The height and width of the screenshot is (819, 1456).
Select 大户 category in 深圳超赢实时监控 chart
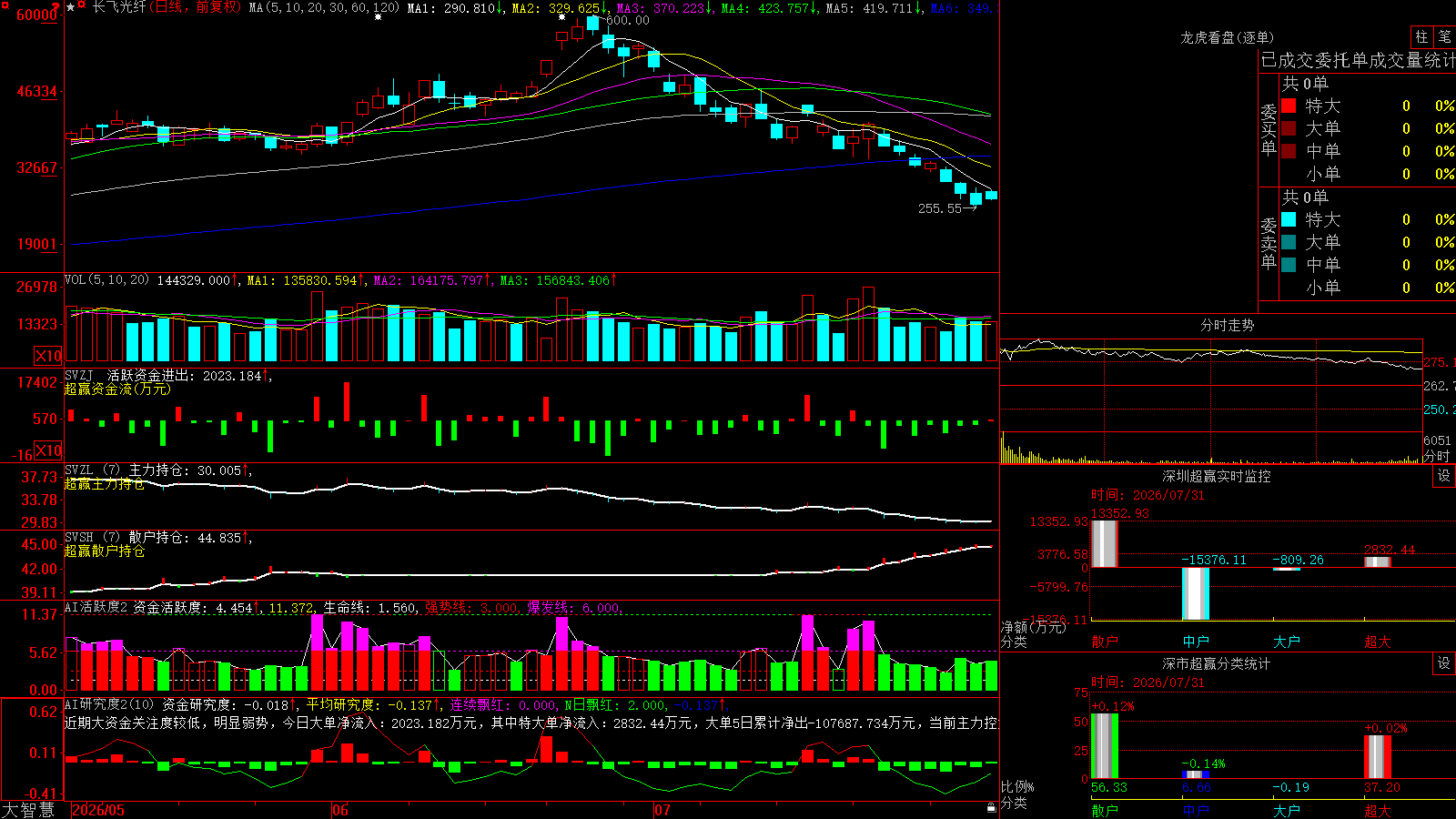pyautogui.click(x=1287, y=642)
